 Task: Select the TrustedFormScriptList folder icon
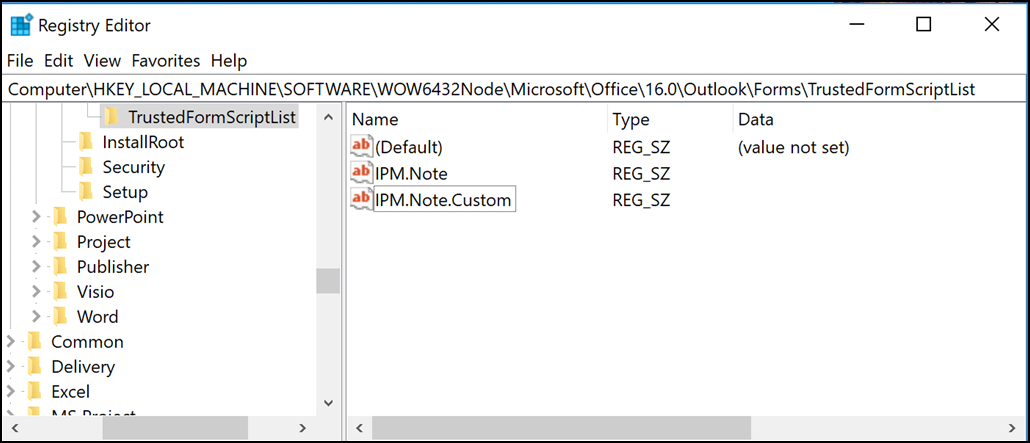[112, 117]
